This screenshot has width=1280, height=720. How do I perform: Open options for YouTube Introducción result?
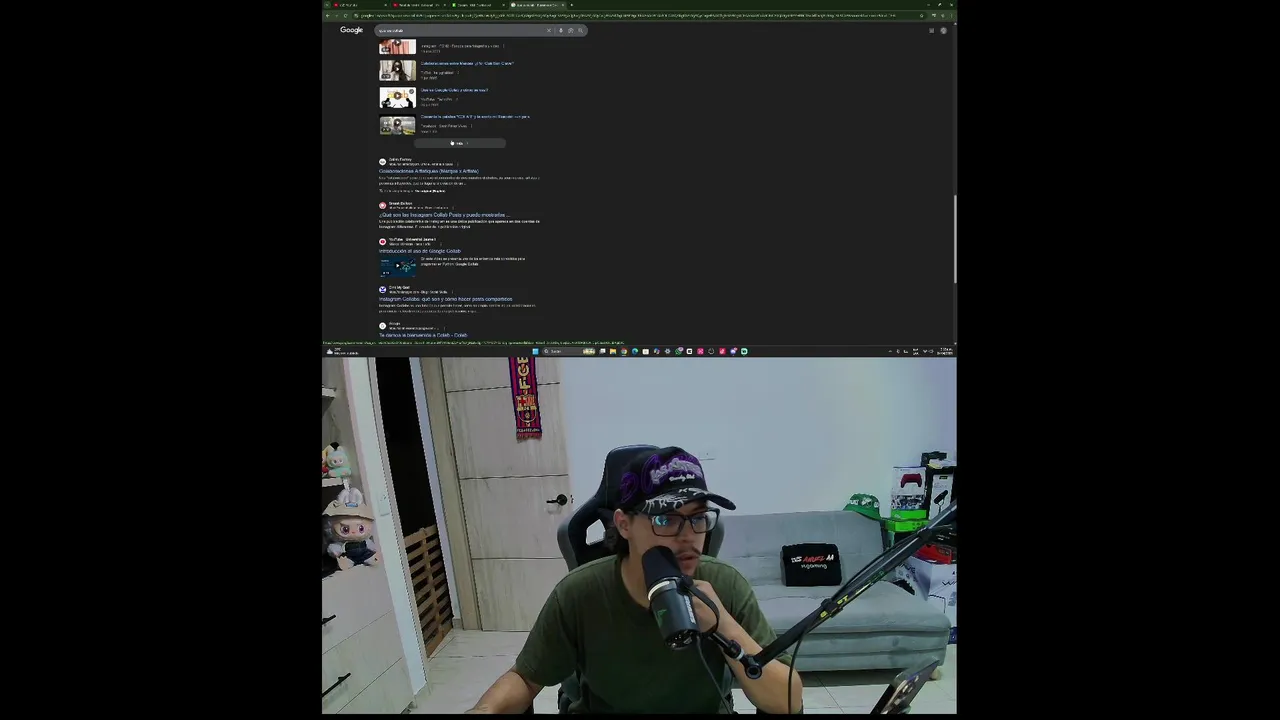[x=441, y=244]
